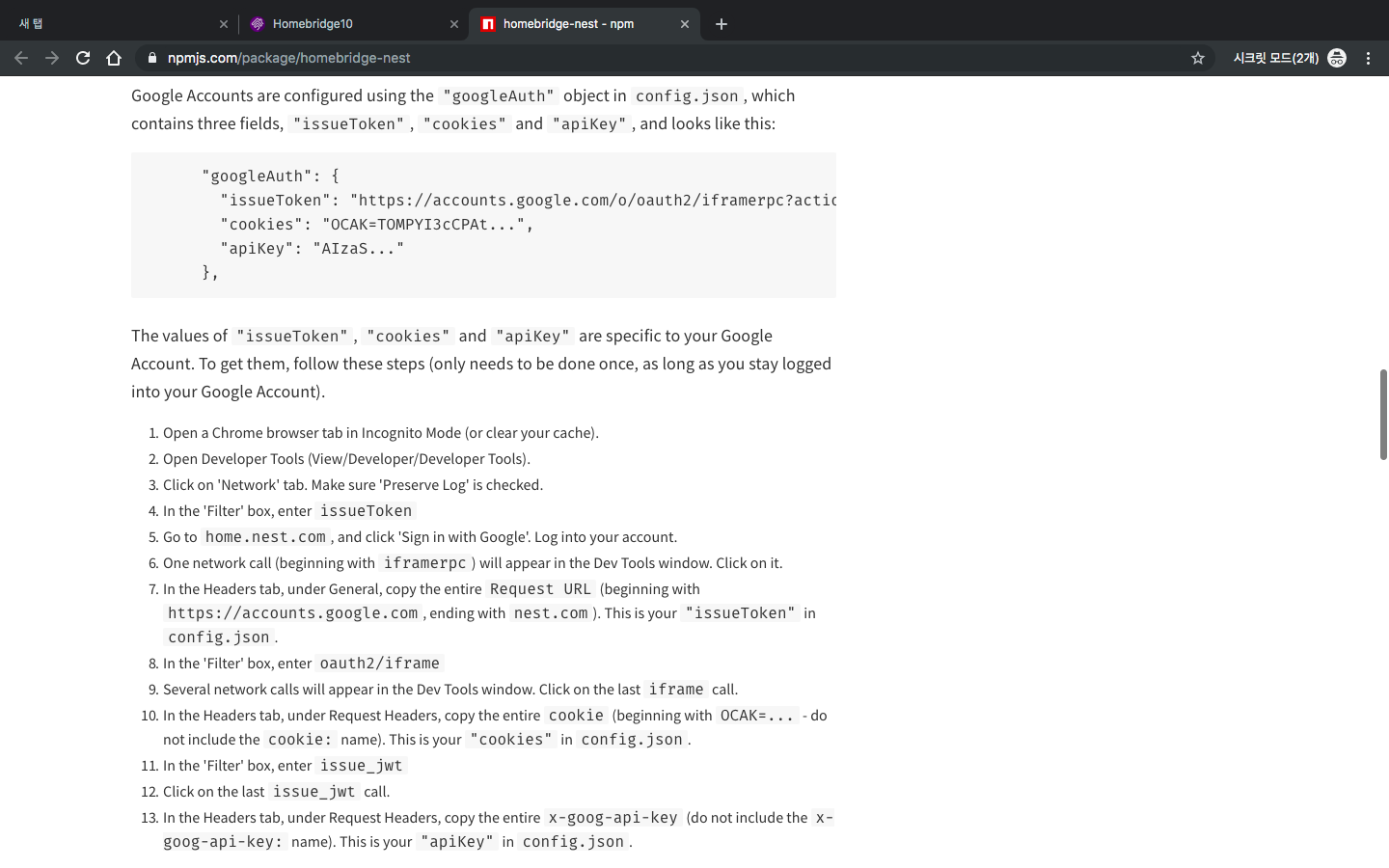
Task: Switch to the 새 탭 tab
Action: pyautogui.click(x=119, y=24)
